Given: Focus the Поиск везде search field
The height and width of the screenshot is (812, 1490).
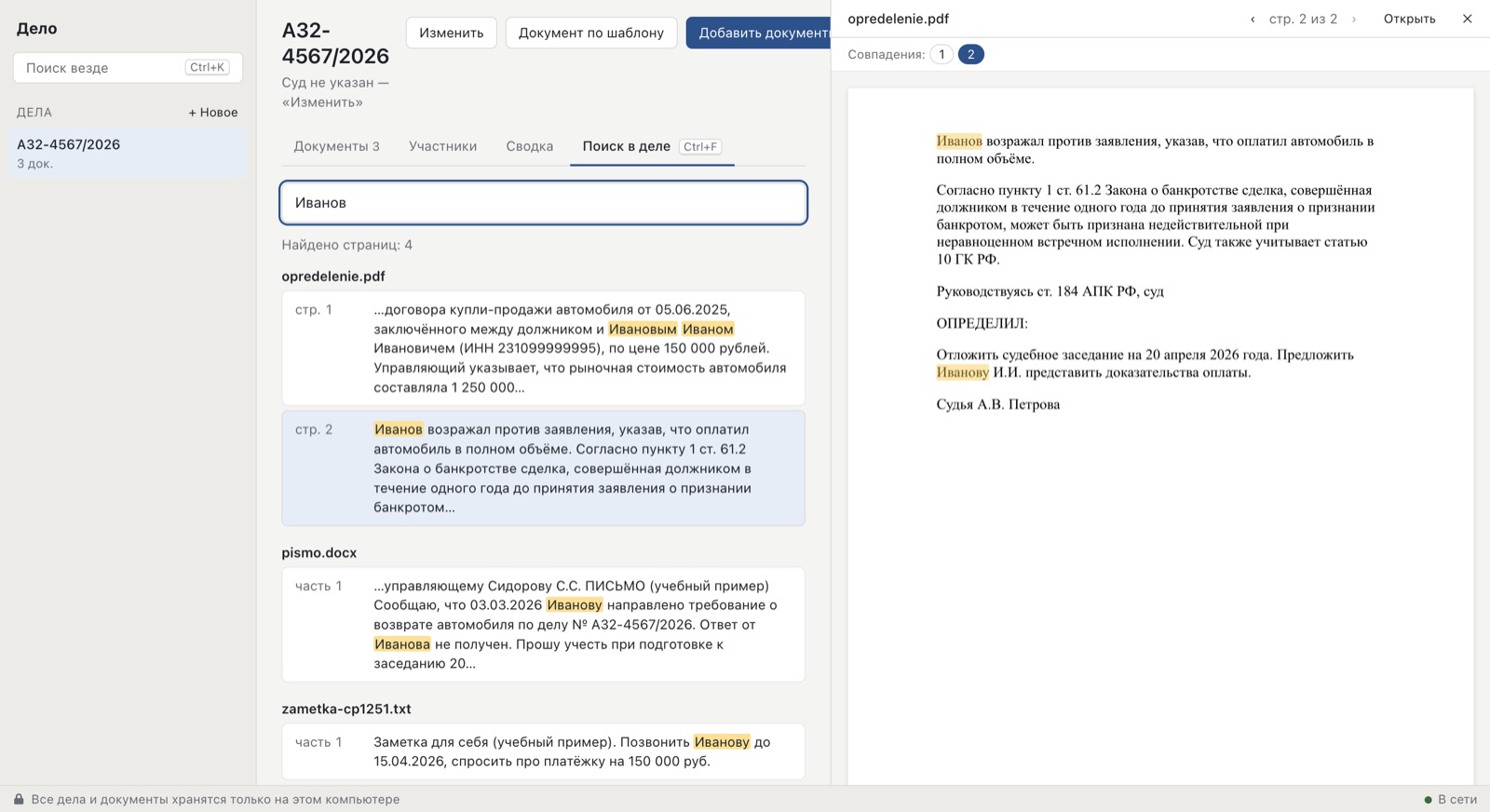Looking at the screenshot, I should point(128,67).
